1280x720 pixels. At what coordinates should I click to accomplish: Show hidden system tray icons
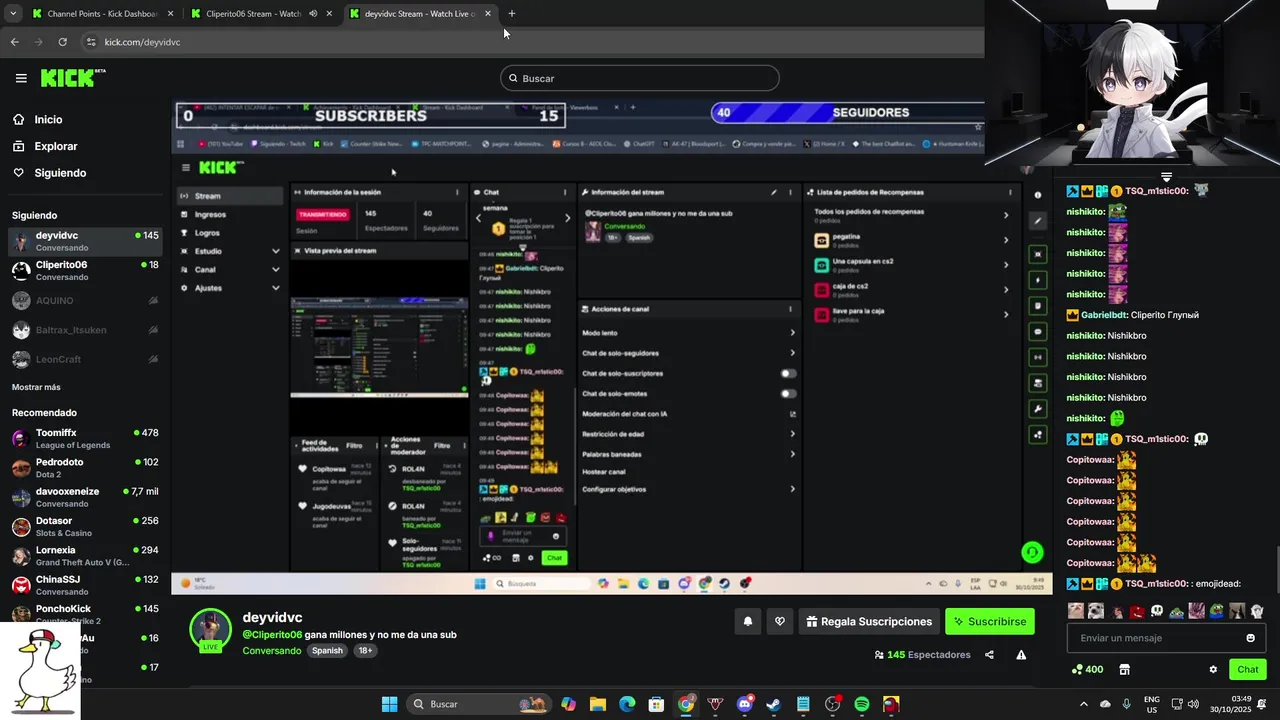1084,704
